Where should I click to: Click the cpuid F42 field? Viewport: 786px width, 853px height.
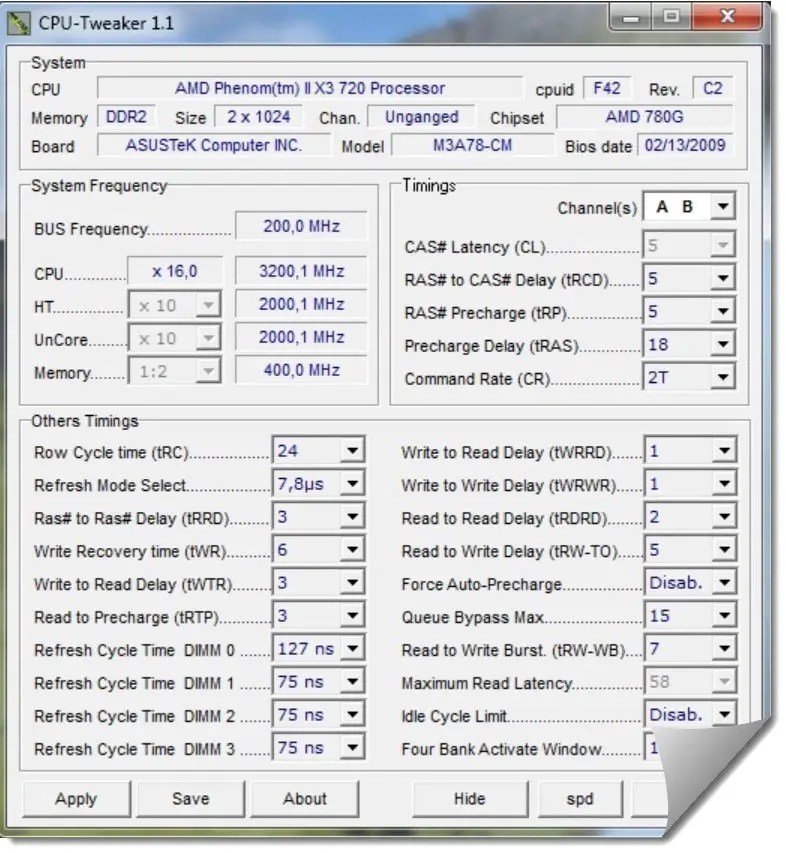pyautogui.click(x=606, y=88)
